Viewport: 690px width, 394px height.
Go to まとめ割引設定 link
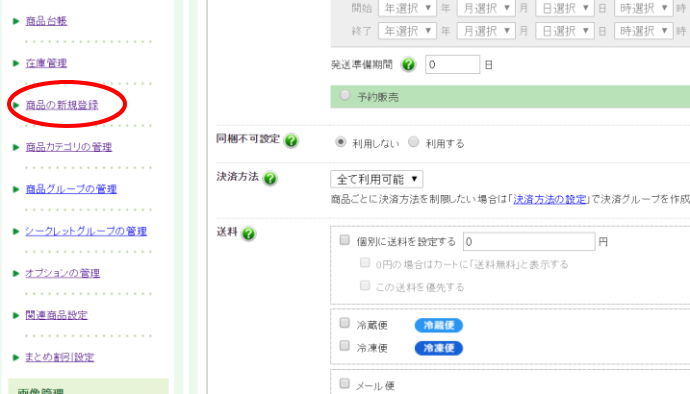coord(59,357)
